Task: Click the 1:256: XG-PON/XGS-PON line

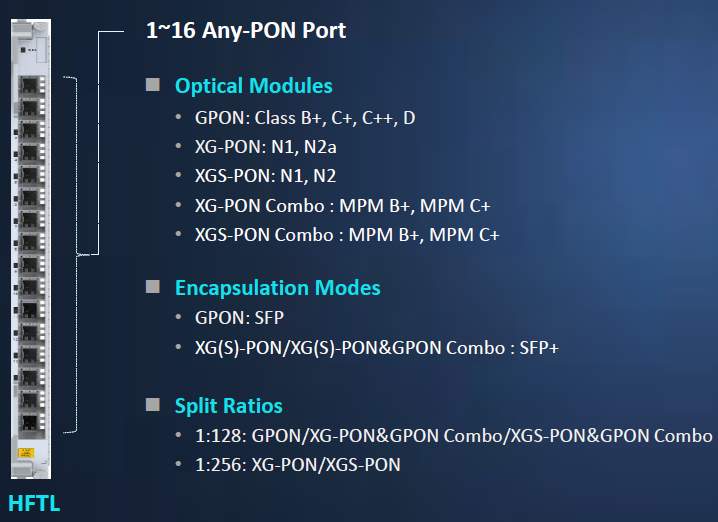Action: [x=298, y=465]
